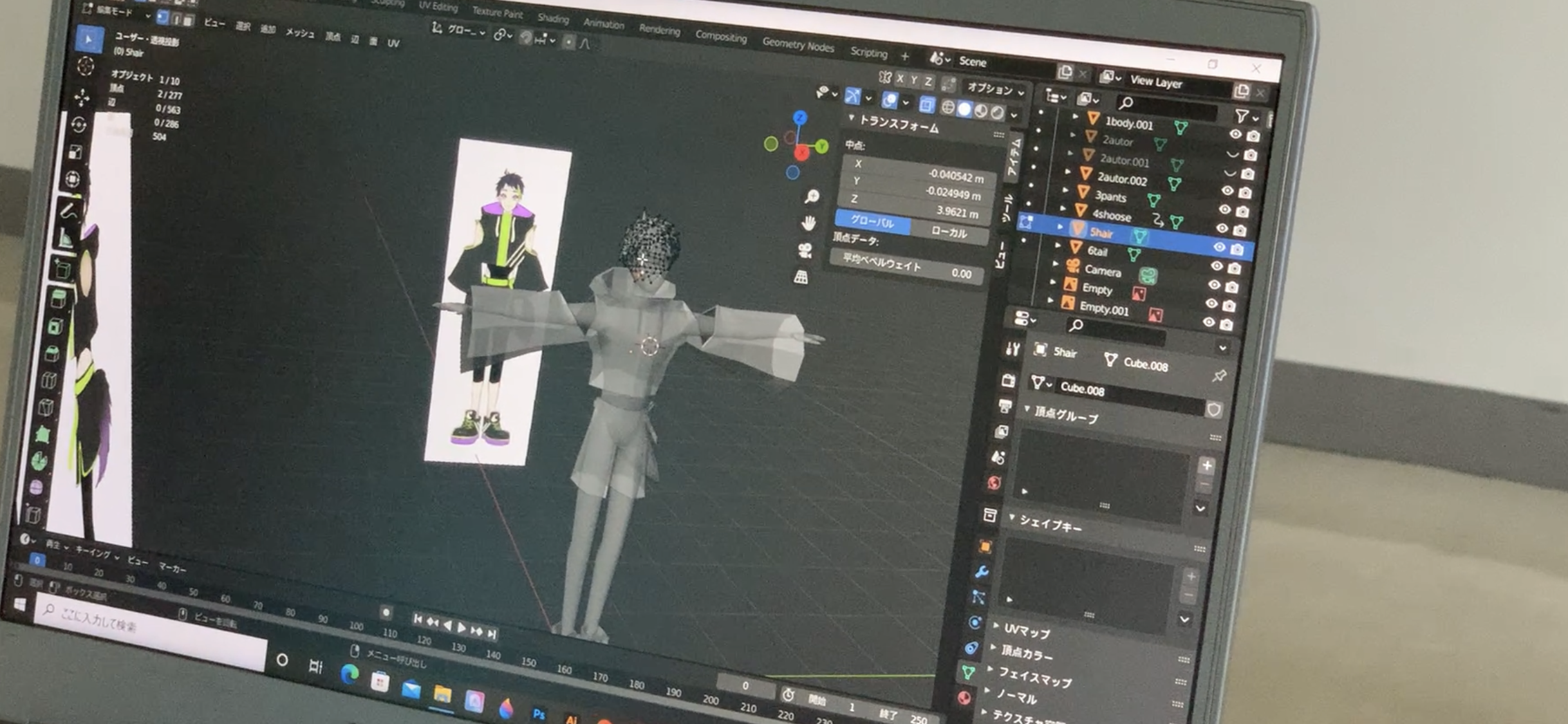This screenshot has height=724, width=1568.
Task: Click the hand pan viewport gizmo
Action: pos(808,223)
